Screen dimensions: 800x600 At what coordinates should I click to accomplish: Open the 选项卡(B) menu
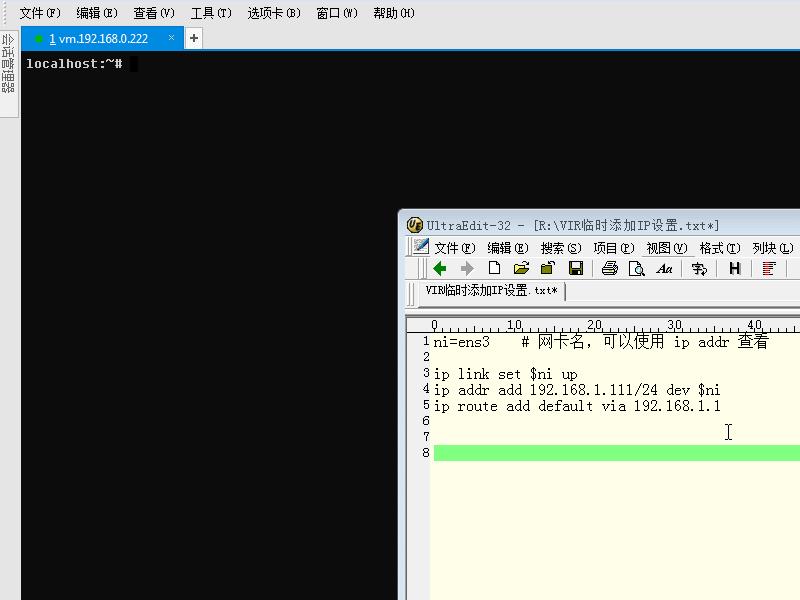pos(274,13)
